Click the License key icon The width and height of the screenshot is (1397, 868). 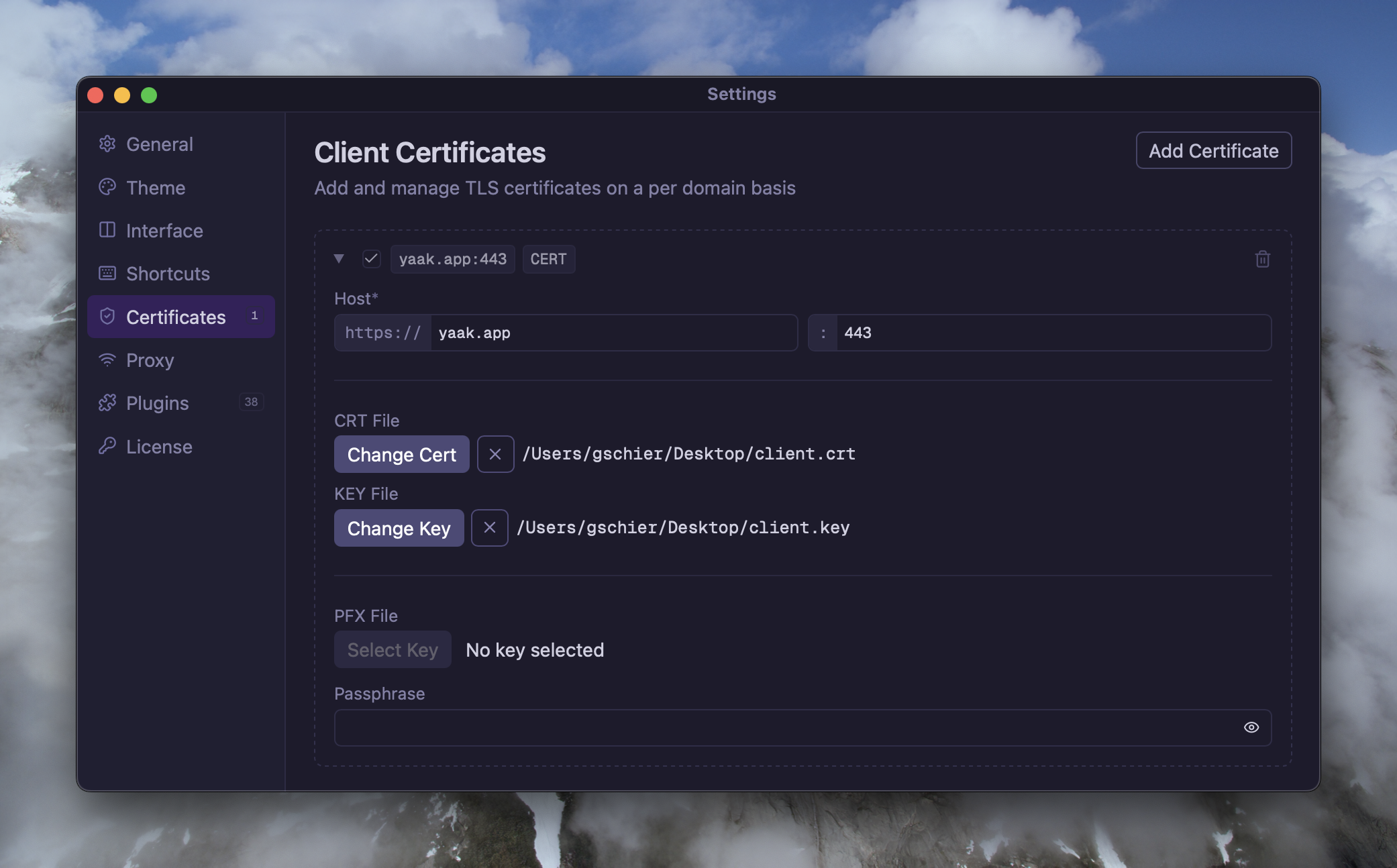pos(107,446)
